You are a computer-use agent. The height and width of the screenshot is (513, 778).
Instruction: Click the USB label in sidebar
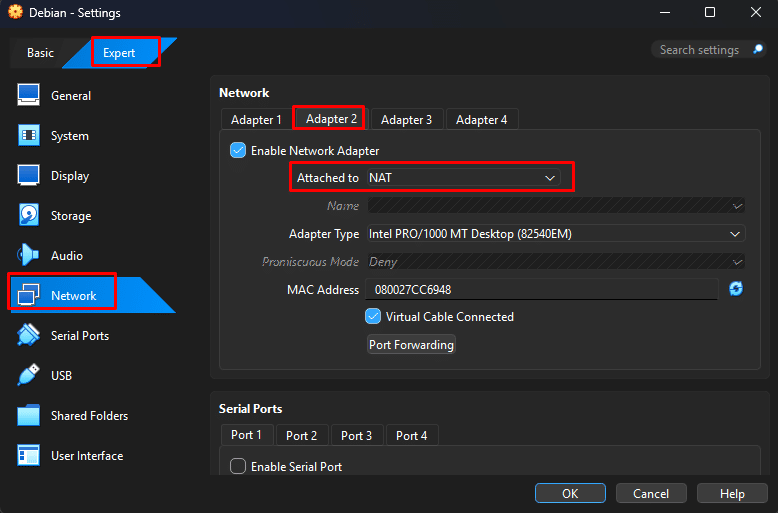(x=62, y=376)
